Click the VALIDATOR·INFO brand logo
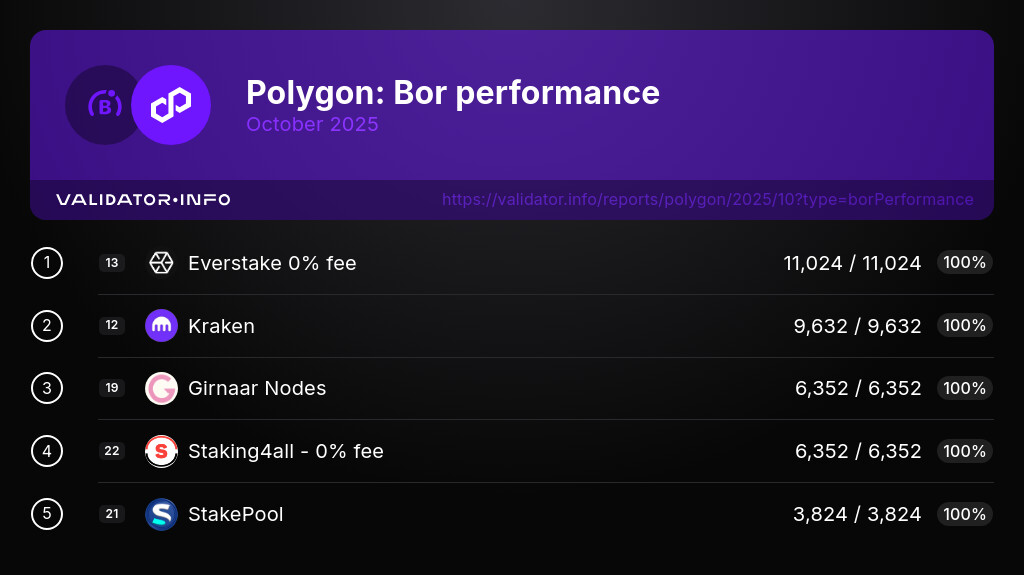The image size is (1024, 575). tap(143, 200)
